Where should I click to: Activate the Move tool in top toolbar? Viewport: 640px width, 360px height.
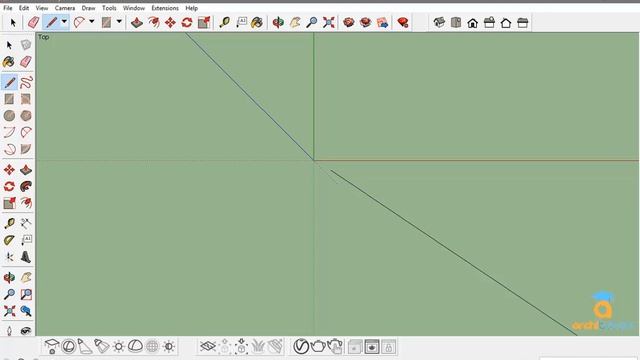coord(170,22)
